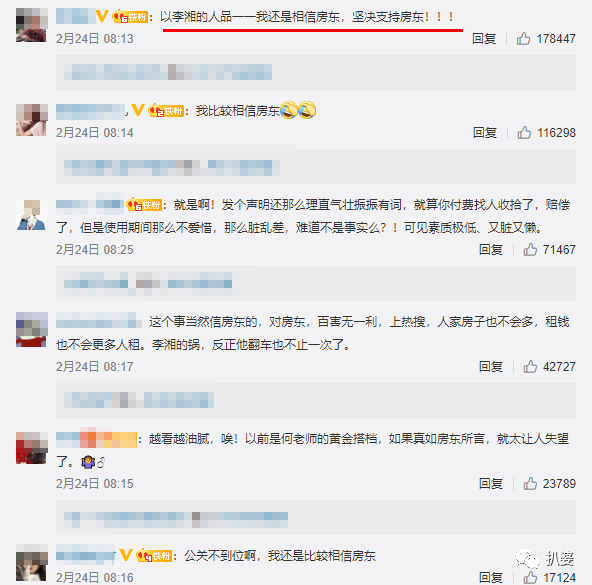Image resolution: width=592 pixels, height=585 pixels.
Task: Click the 铁粉 fan badge on second comment
Action: [x=166, y=111]
